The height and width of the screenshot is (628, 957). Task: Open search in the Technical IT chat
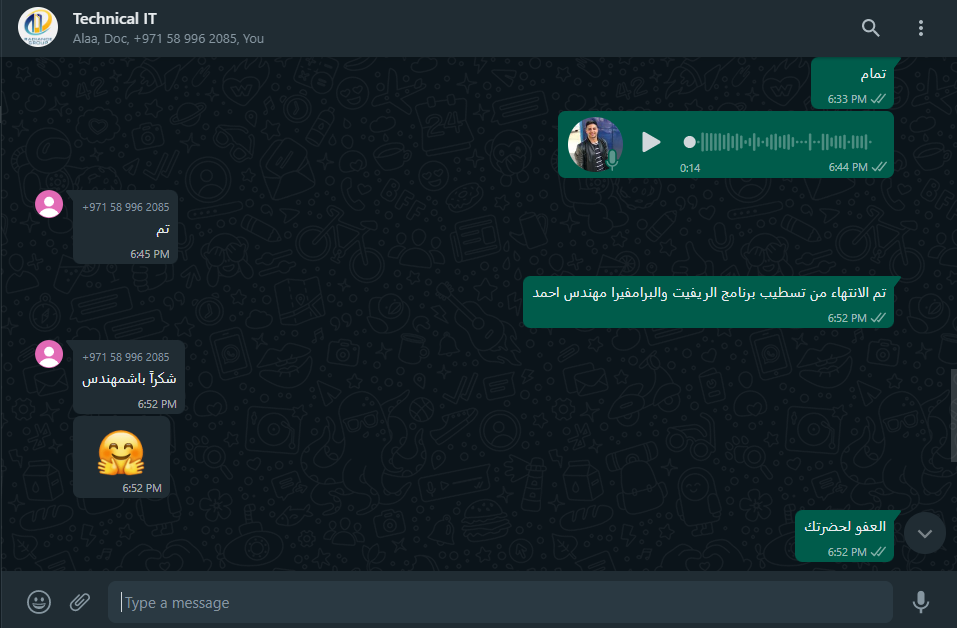(x=870, y=27)
